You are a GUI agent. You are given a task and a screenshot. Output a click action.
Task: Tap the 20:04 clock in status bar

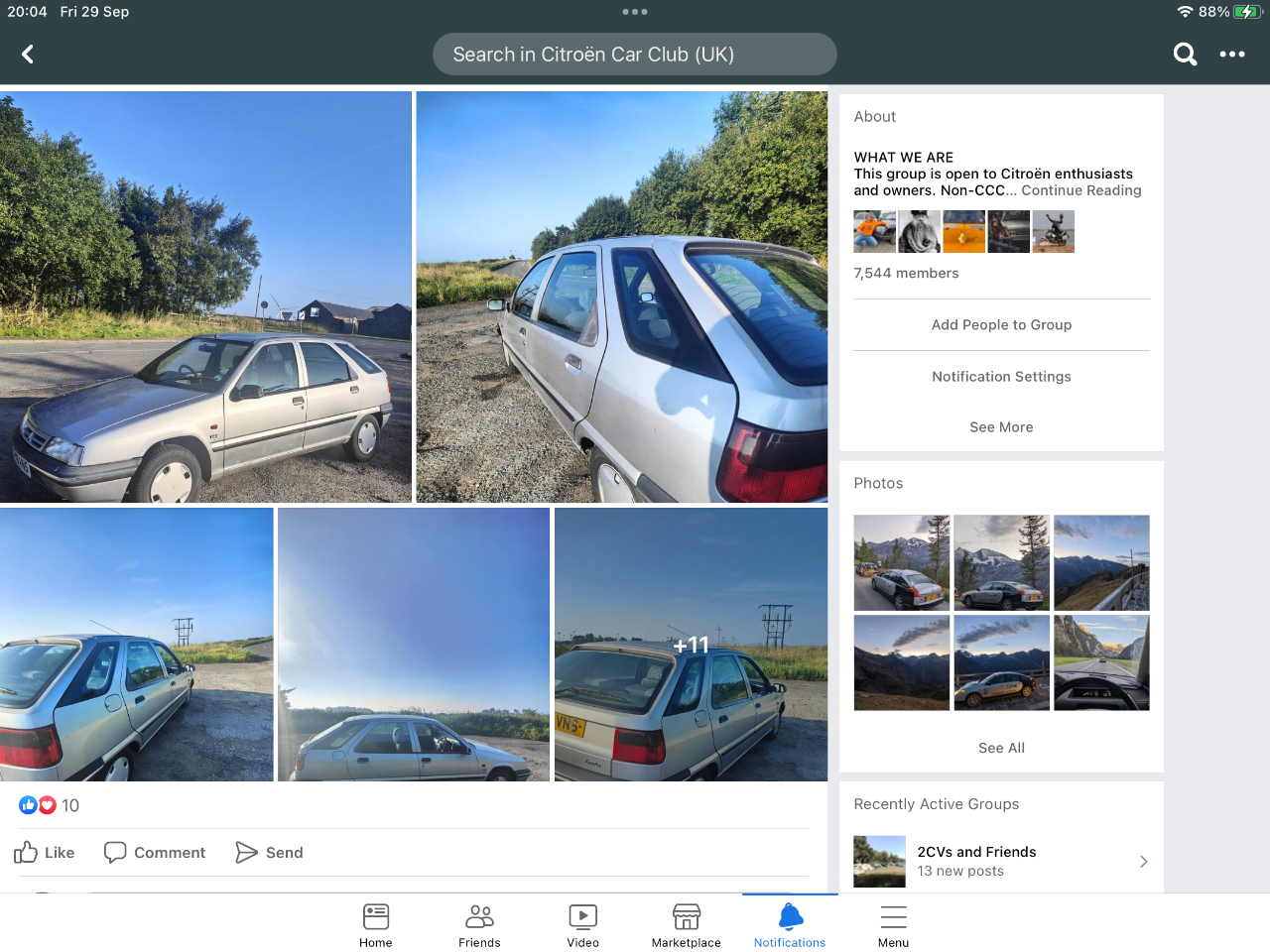[27, 12]
